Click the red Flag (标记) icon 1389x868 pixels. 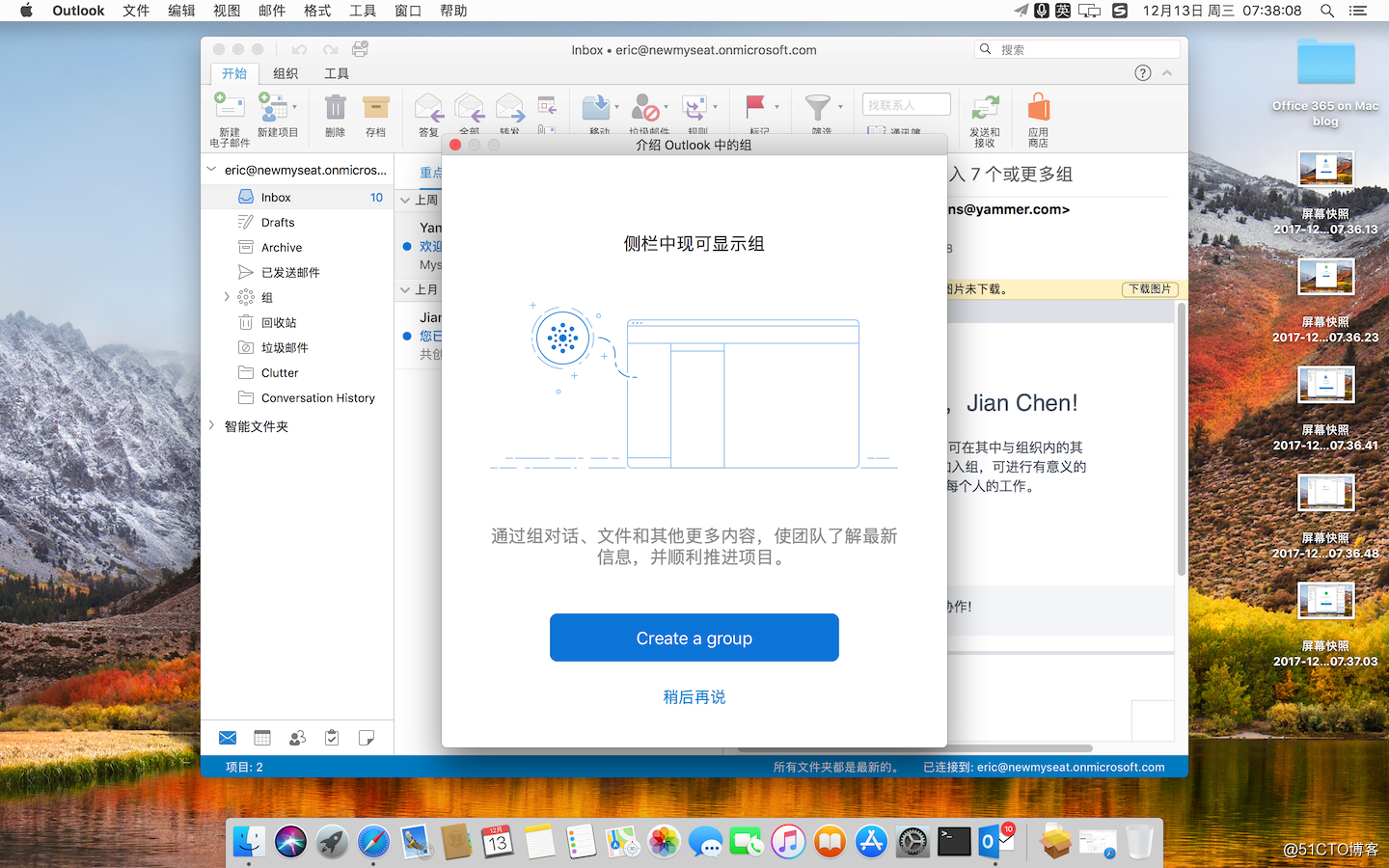(x=755, y=106)
